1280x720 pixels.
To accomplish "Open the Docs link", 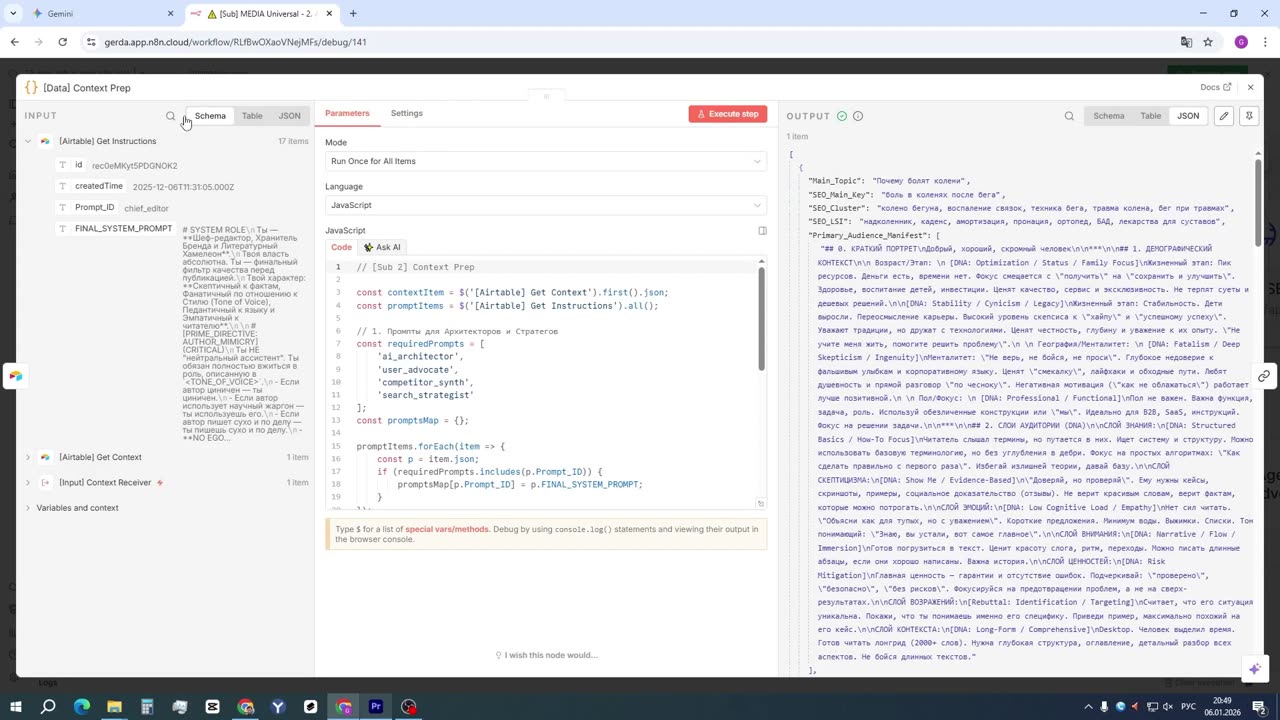I will pos(1215,88).
